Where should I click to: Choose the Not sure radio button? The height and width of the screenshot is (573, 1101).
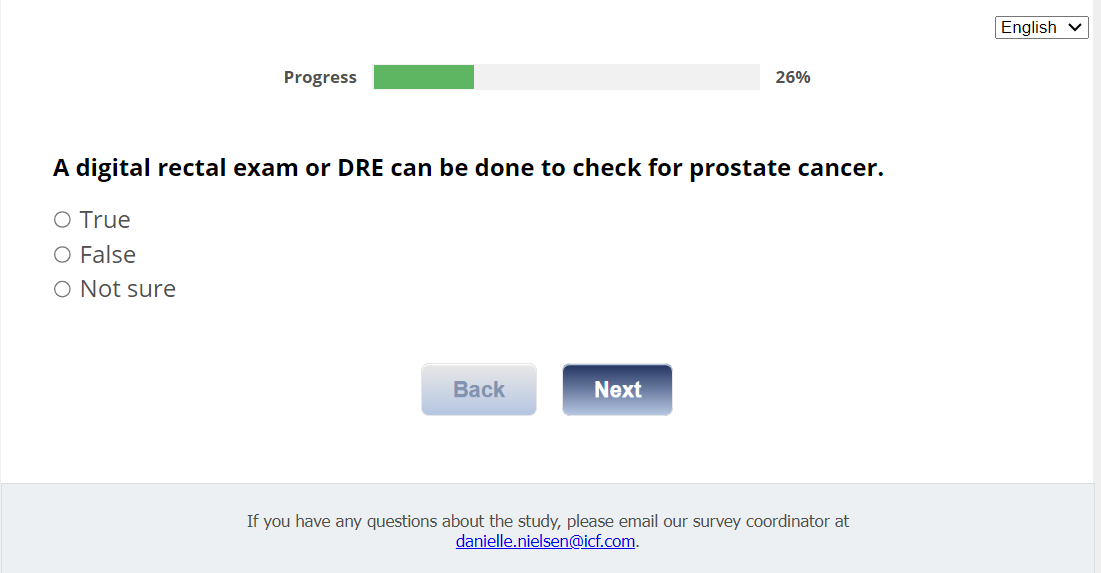click(x=62, y=289)
